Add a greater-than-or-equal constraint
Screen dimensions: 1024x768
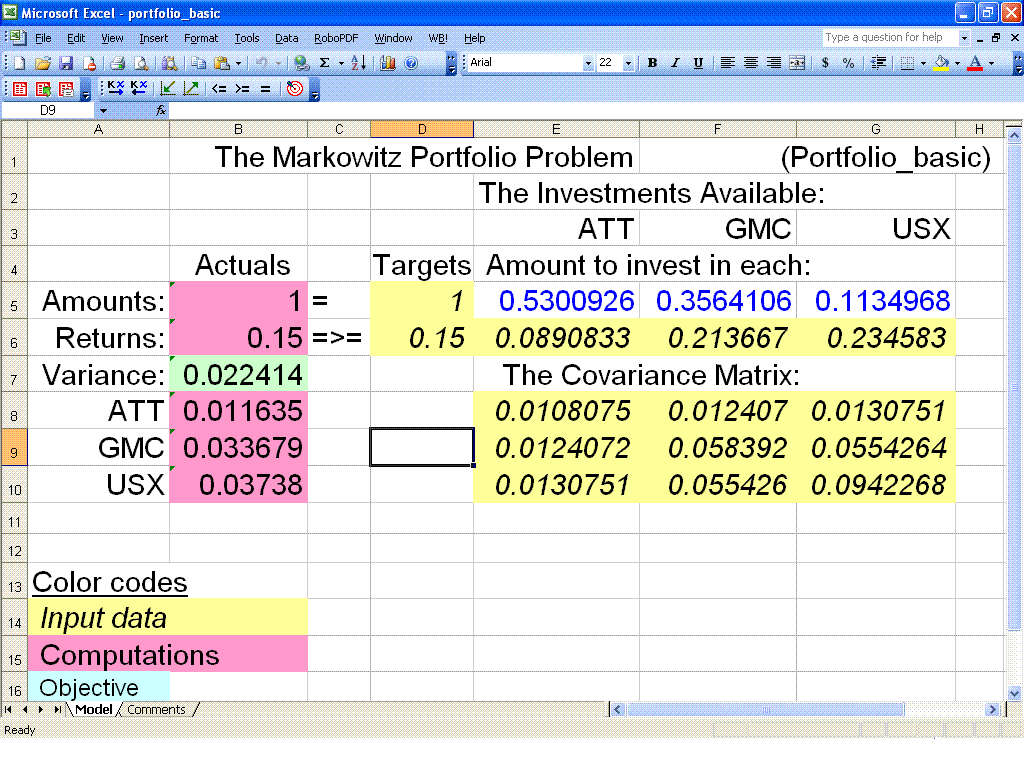tap(242, 89)
